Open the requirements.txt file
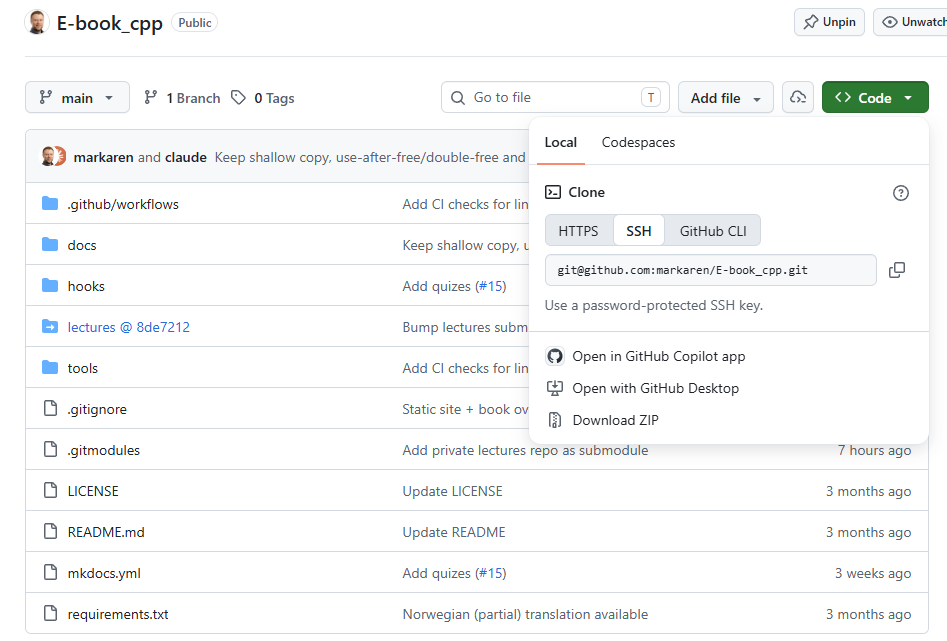The width and height of the screenshot is (947, 641). tap(118, 614)
